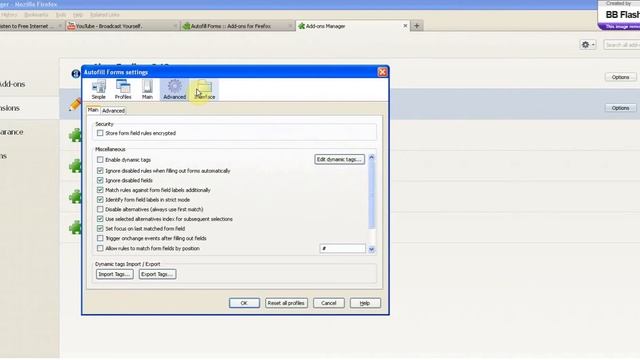
Task: Cancel the Autofill Forms settings dialog
Action: pos(329,303)
